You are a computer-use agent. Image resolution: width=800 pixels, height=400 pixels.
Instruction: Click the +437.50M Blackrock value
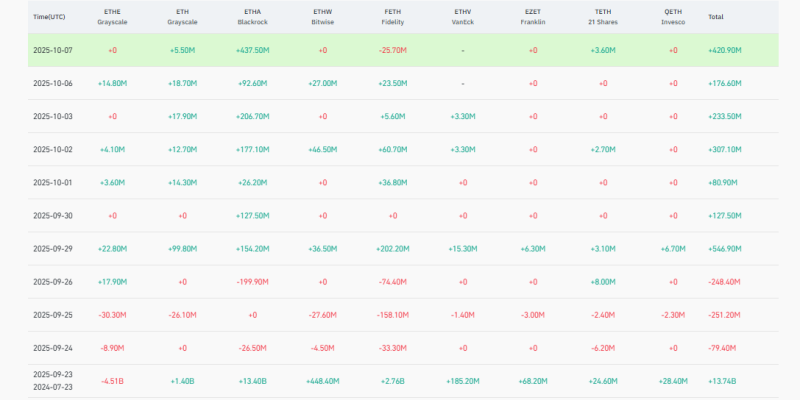[x=252, y=50]
